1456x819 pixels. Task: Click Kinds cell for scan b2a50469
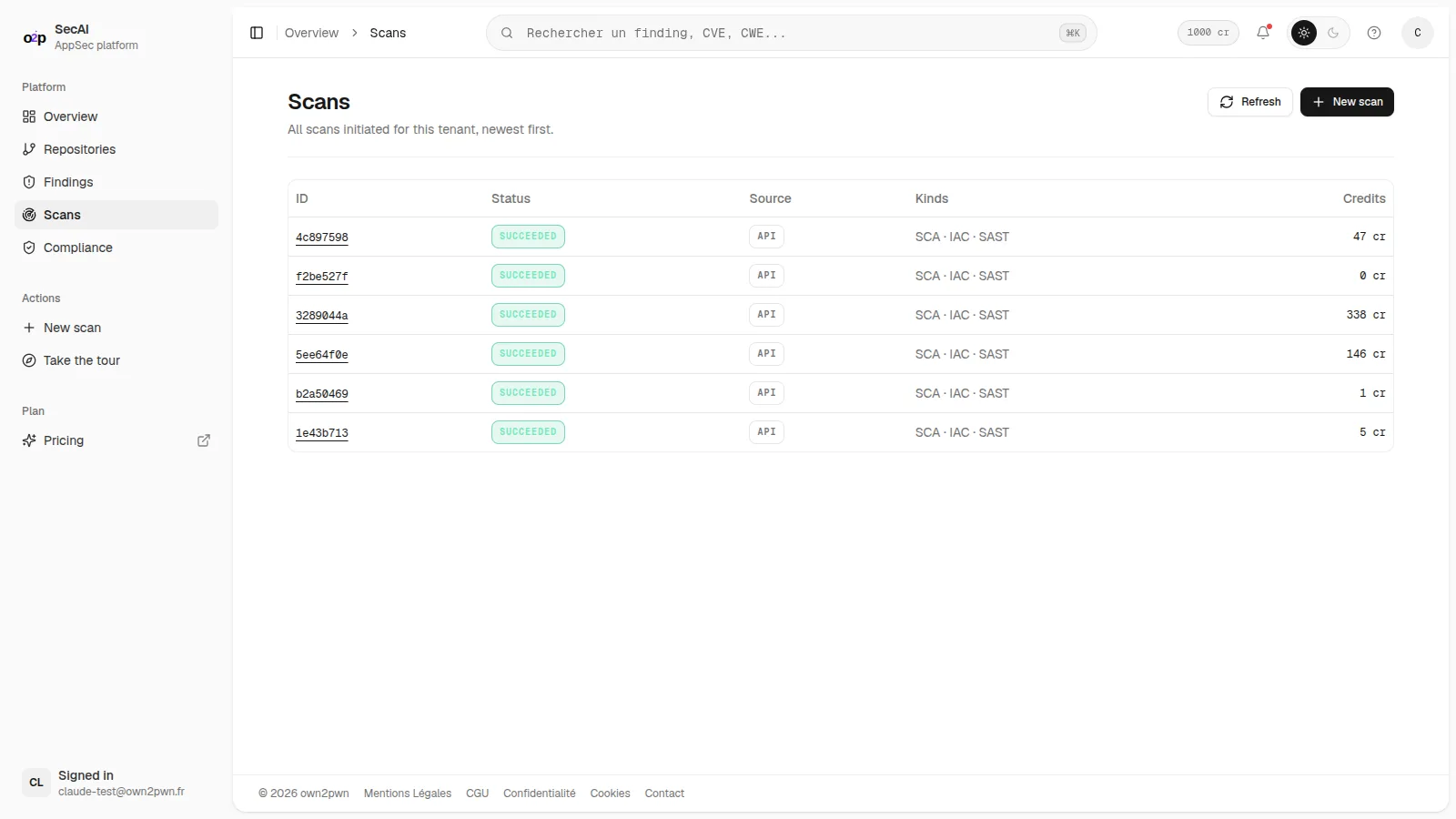point(962,393)
